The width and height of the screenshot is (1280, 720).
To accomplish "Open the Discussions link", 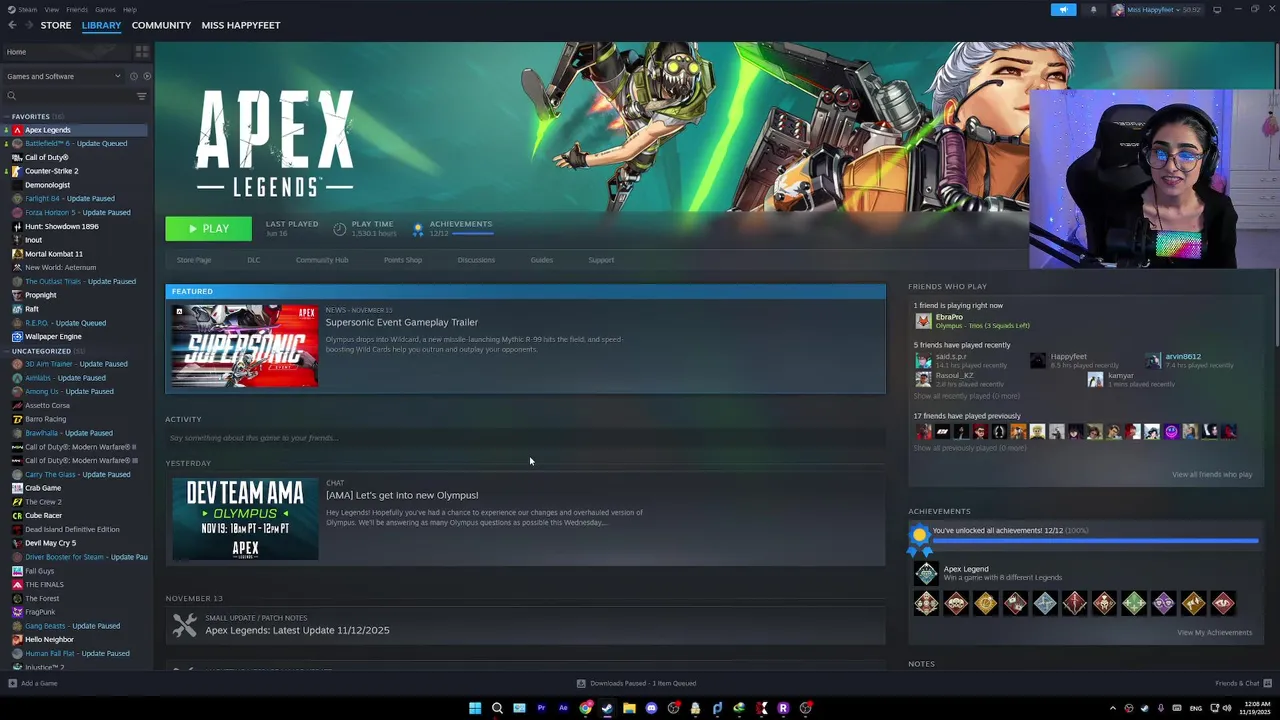I will tap(476, 260).
